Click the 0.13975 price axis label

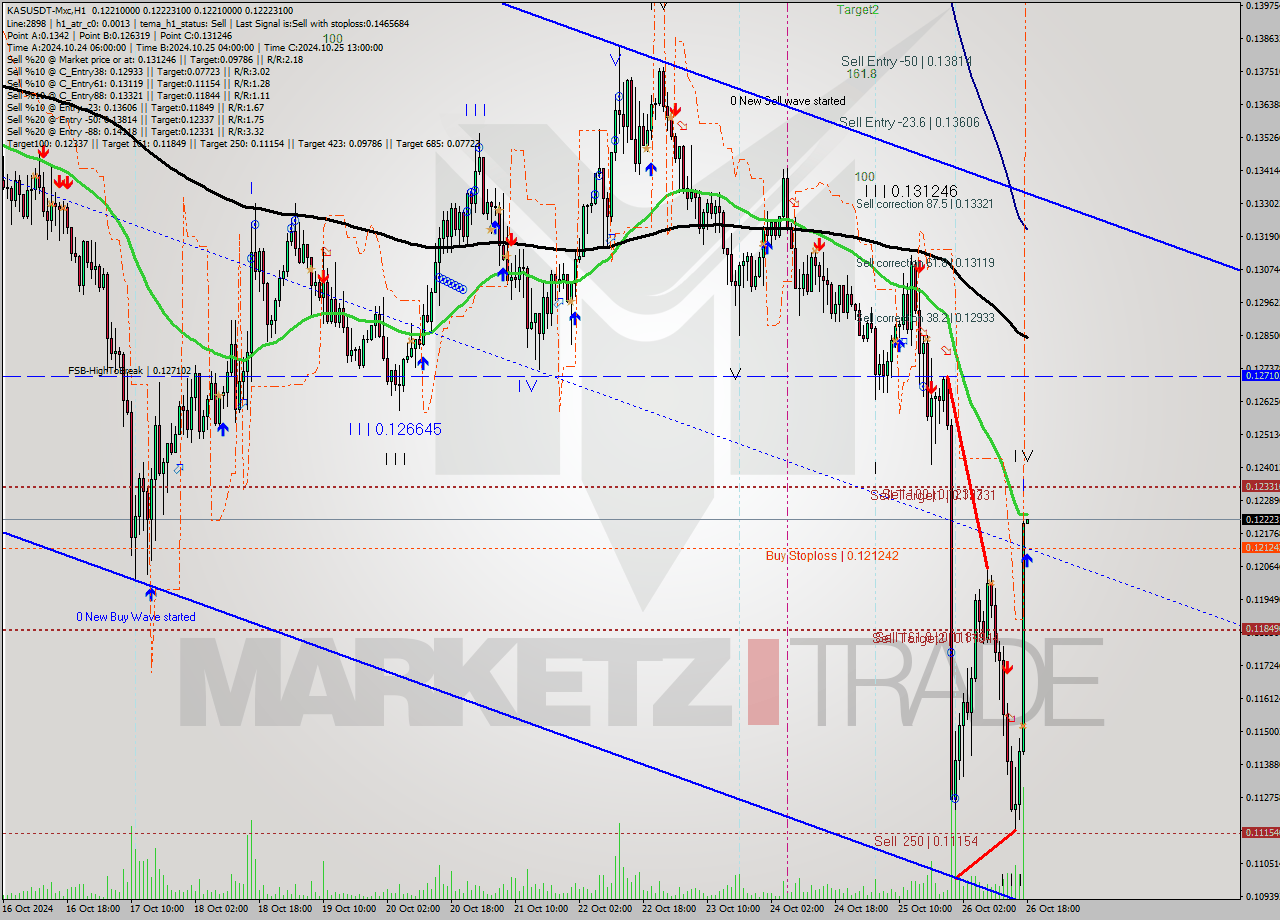[x=1261, y=6]
